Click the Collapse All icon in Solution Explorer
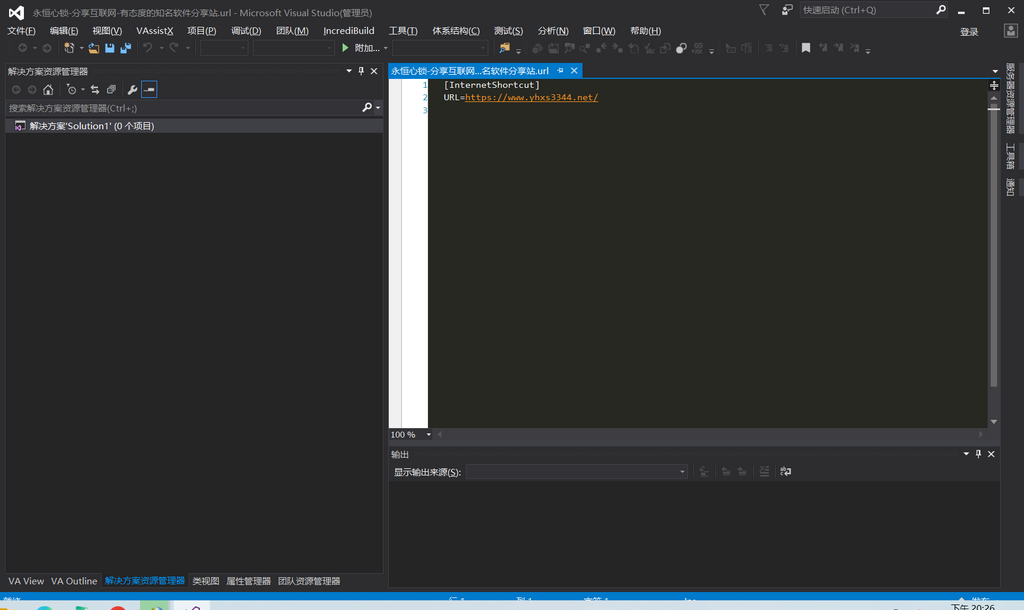This screenshot has height=610, width=1024. point(111,89)
